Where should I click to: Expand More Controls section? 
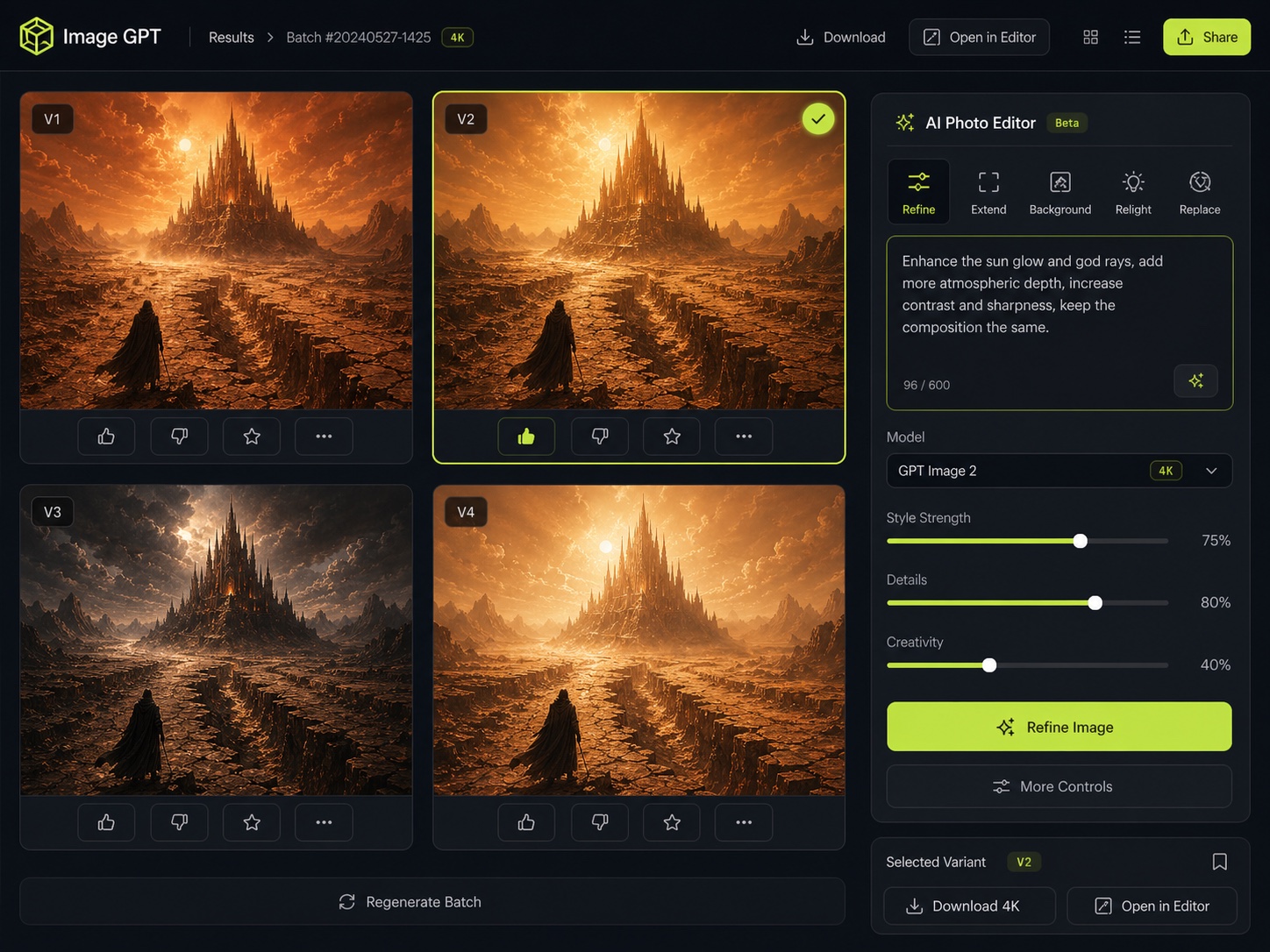pos(1060,786)
